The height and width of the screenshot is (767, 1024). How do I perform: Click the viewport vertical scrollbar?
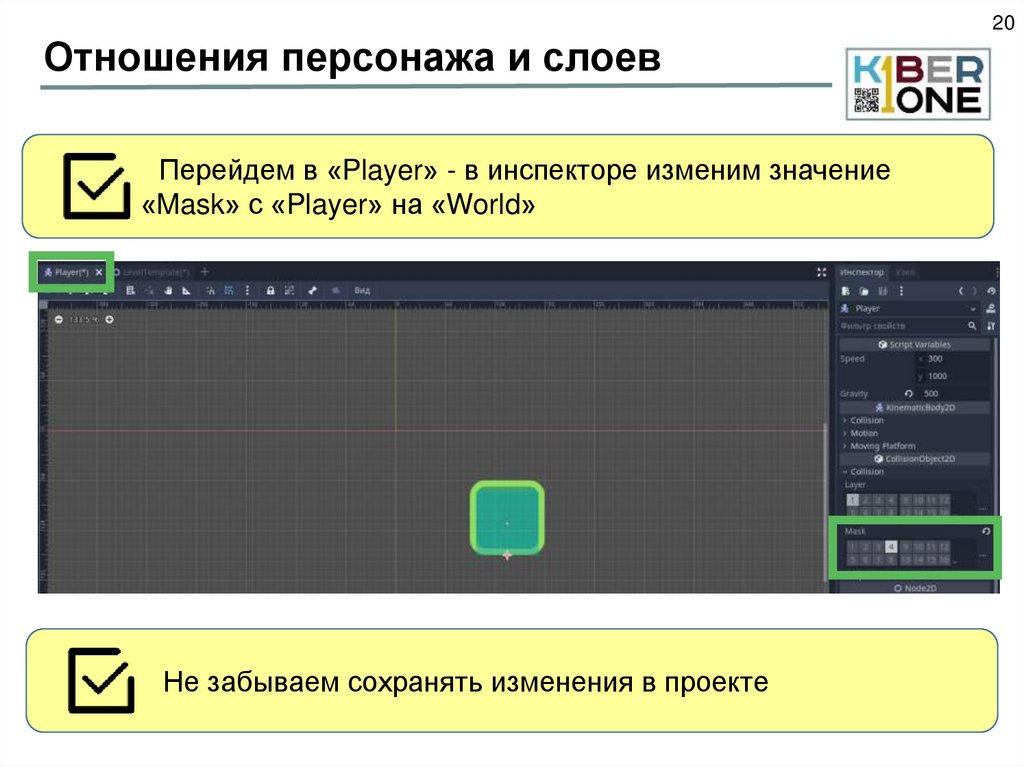(x=825, y=500)
